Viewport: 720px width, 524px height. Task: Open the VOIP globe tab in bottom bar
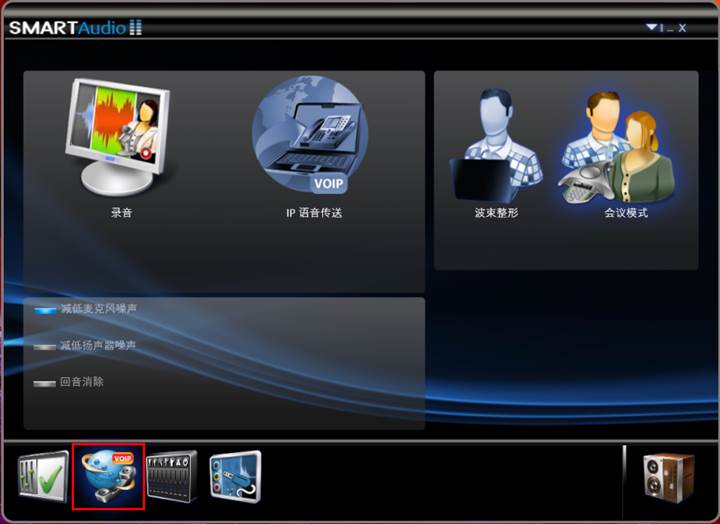tap(108, 477)
